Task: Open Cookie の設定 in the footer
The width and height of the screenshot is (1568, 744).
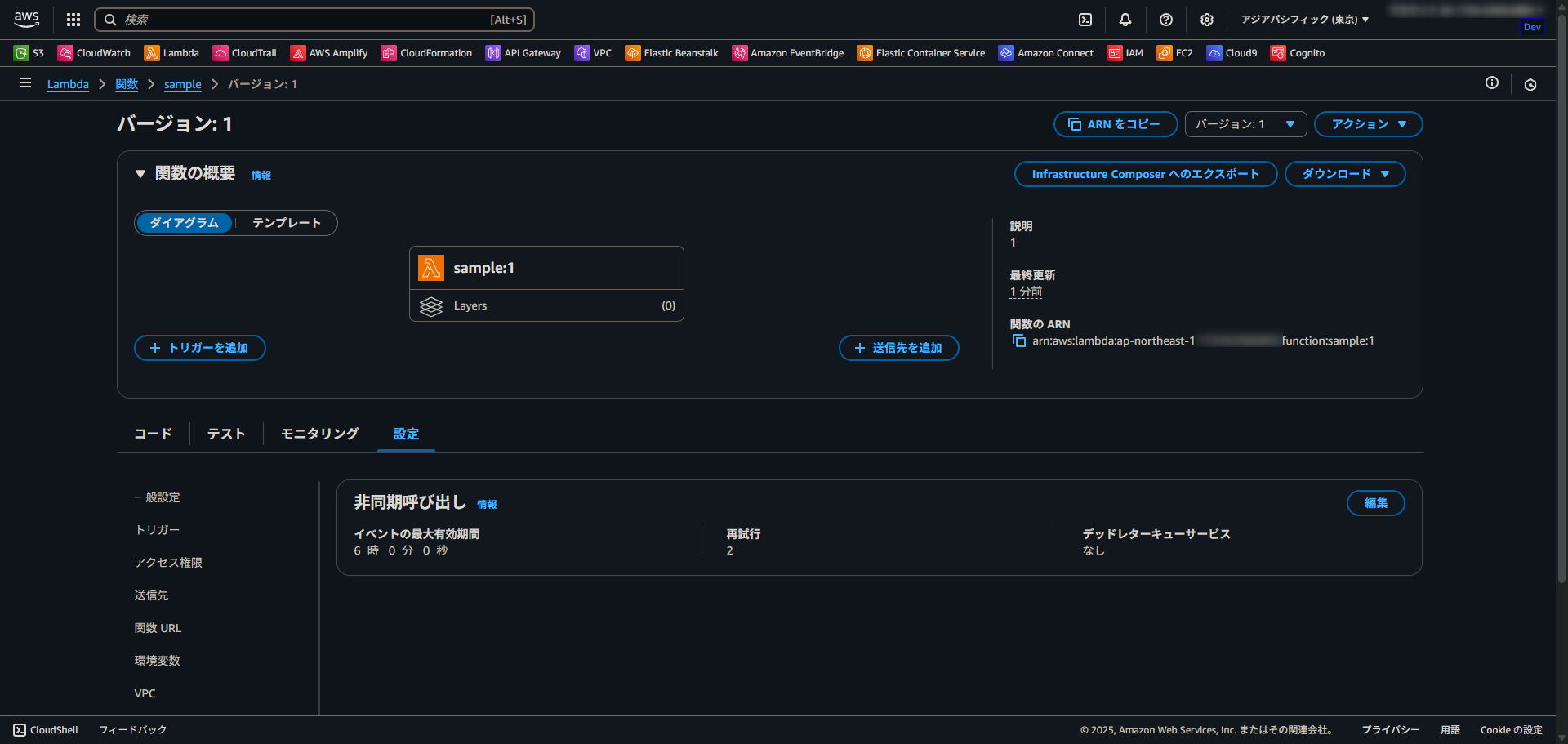Action: coord(1512,730)
